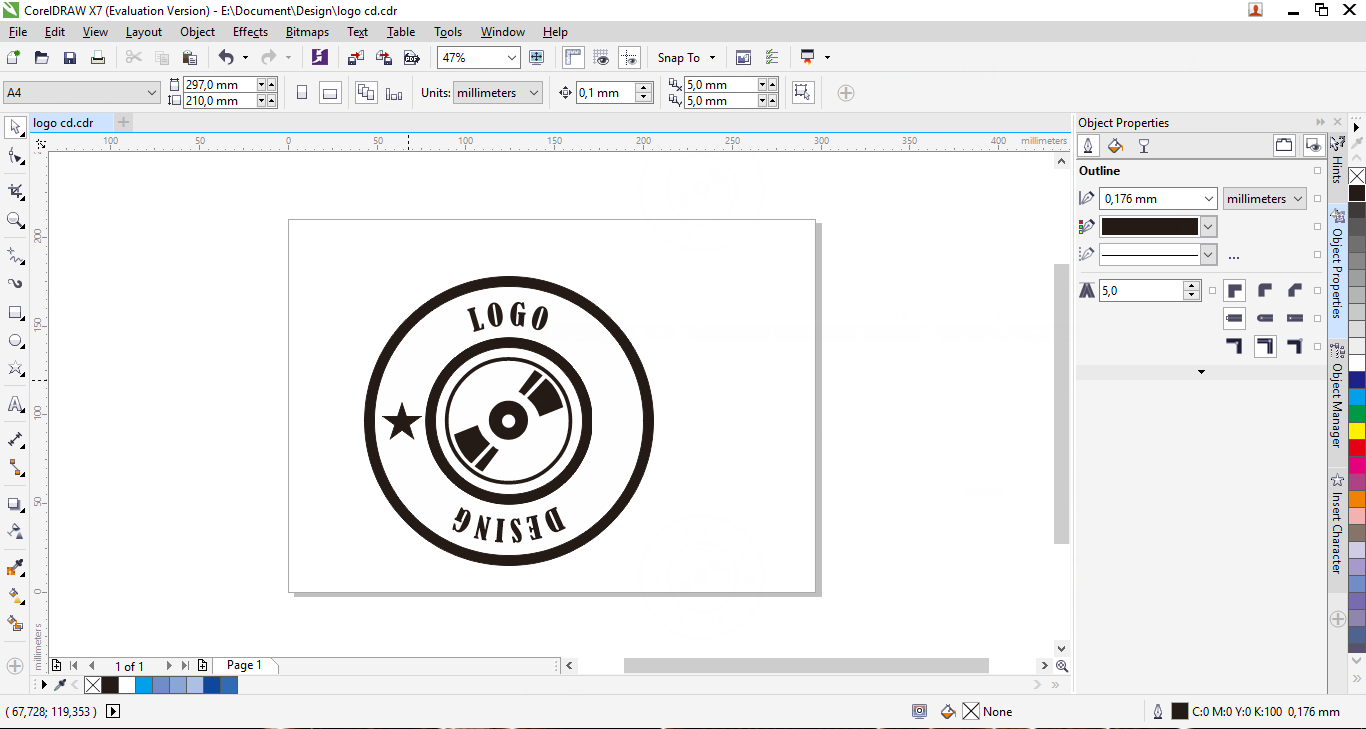Open the Bitmaps menu

[x=307, y=32]
